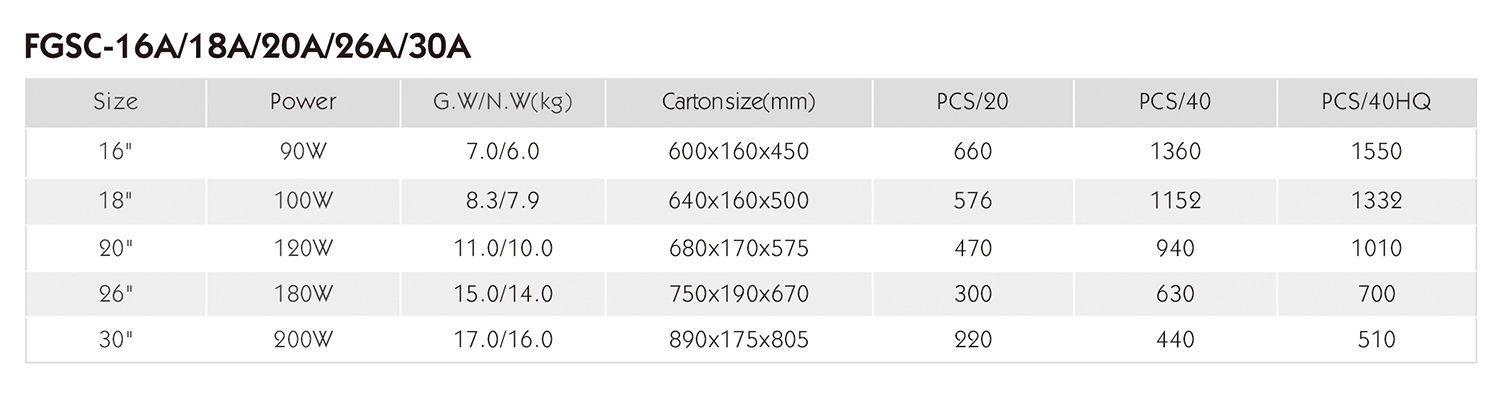This screenshot has width=1500, height=400.
Task: Click the 1010 PCS/40HQ value
Action: click(1377, 248)
